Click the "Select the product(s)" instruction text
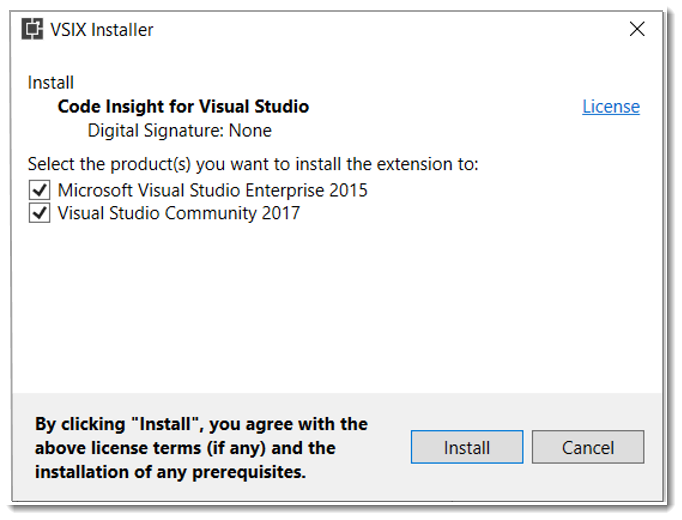Screen dimensions: 682x520 [x=253, y=164]
